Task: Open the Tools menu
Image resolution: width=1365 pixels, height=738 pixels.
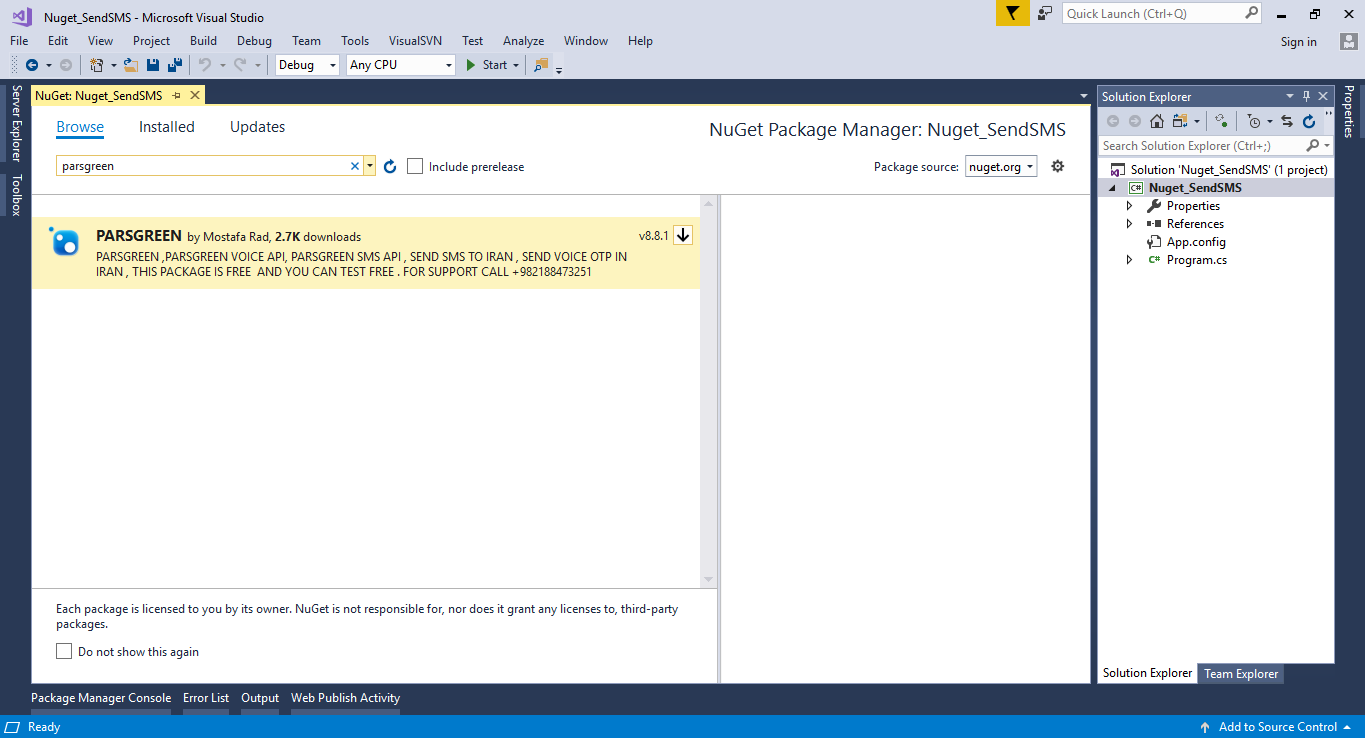Action: click(x=355, y=40)
